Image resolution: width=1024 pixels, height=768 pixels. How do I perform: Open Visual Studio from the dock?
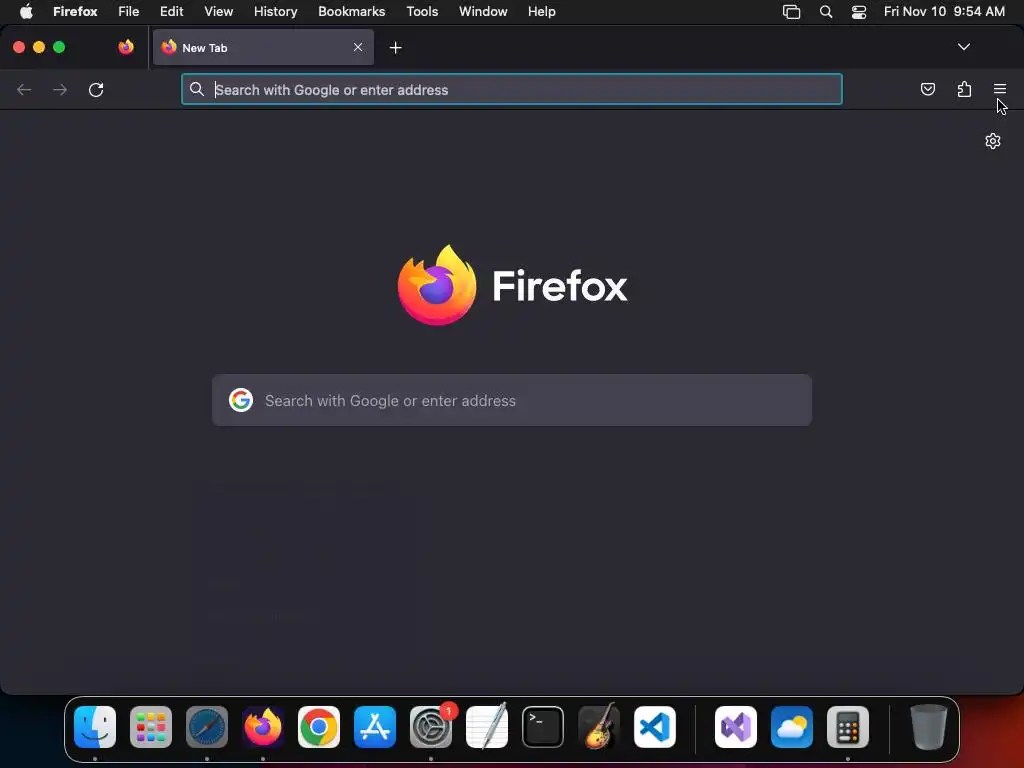(x=736, y=727)
